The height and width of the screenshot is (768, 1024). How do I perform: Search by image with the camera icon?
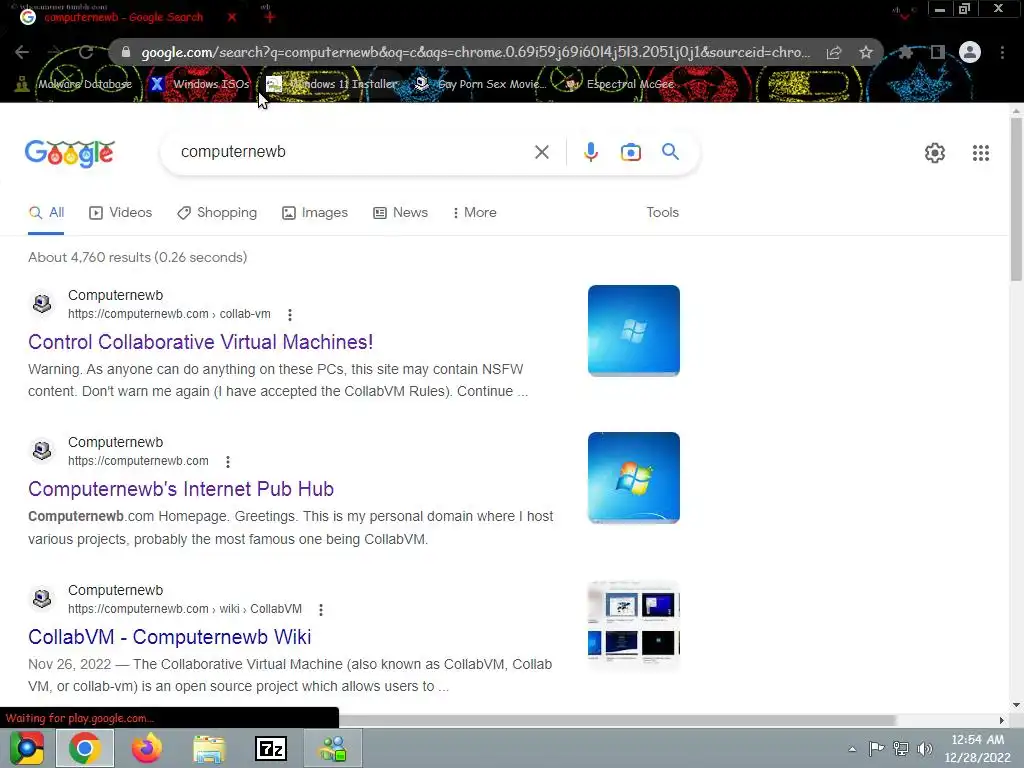tap(630, 152)
